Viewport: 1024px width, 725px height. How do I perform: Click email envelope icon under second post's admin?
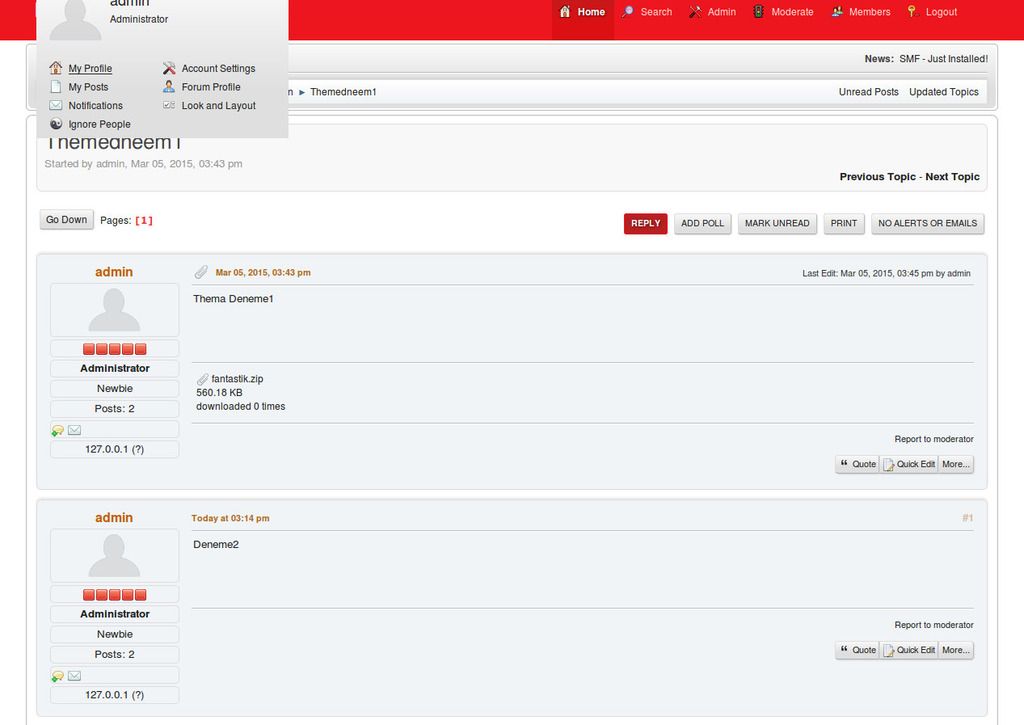[74, 675]
